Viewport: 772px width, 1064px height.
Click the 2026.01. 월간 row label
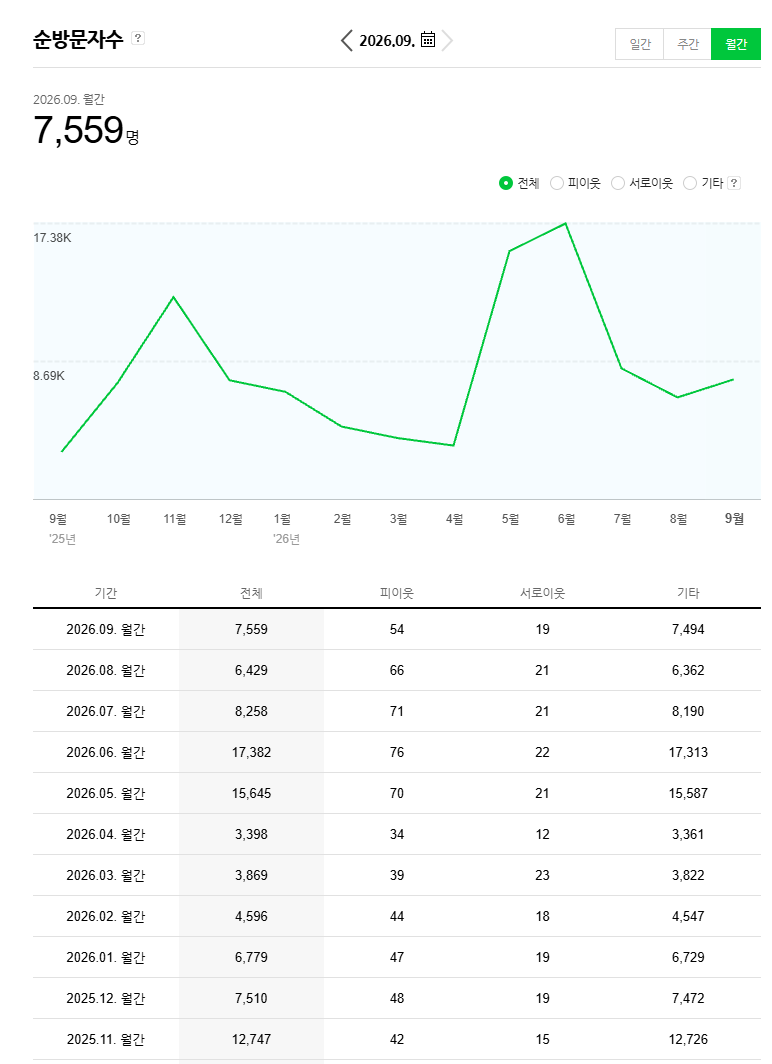pyautogui.click(x=106, y=957)
